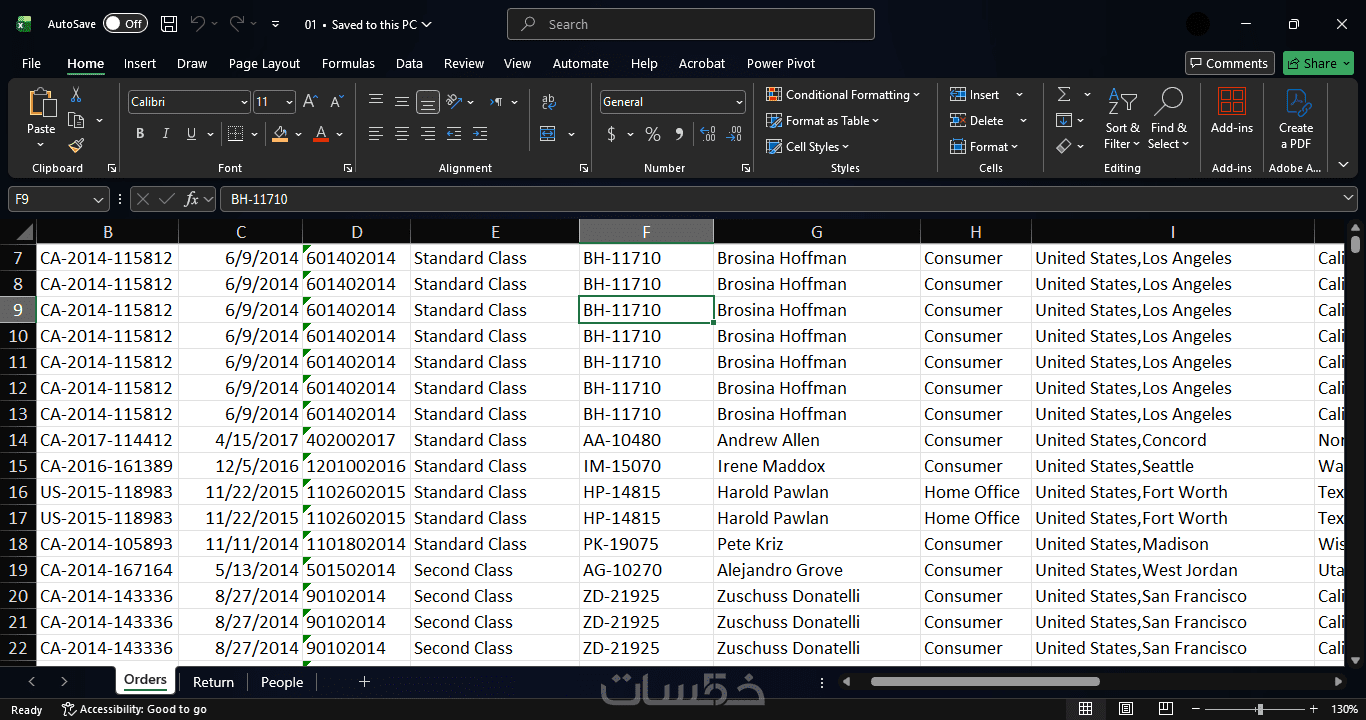Toggle Bold formatting
Screen dimensions: 1366x720
140,134
